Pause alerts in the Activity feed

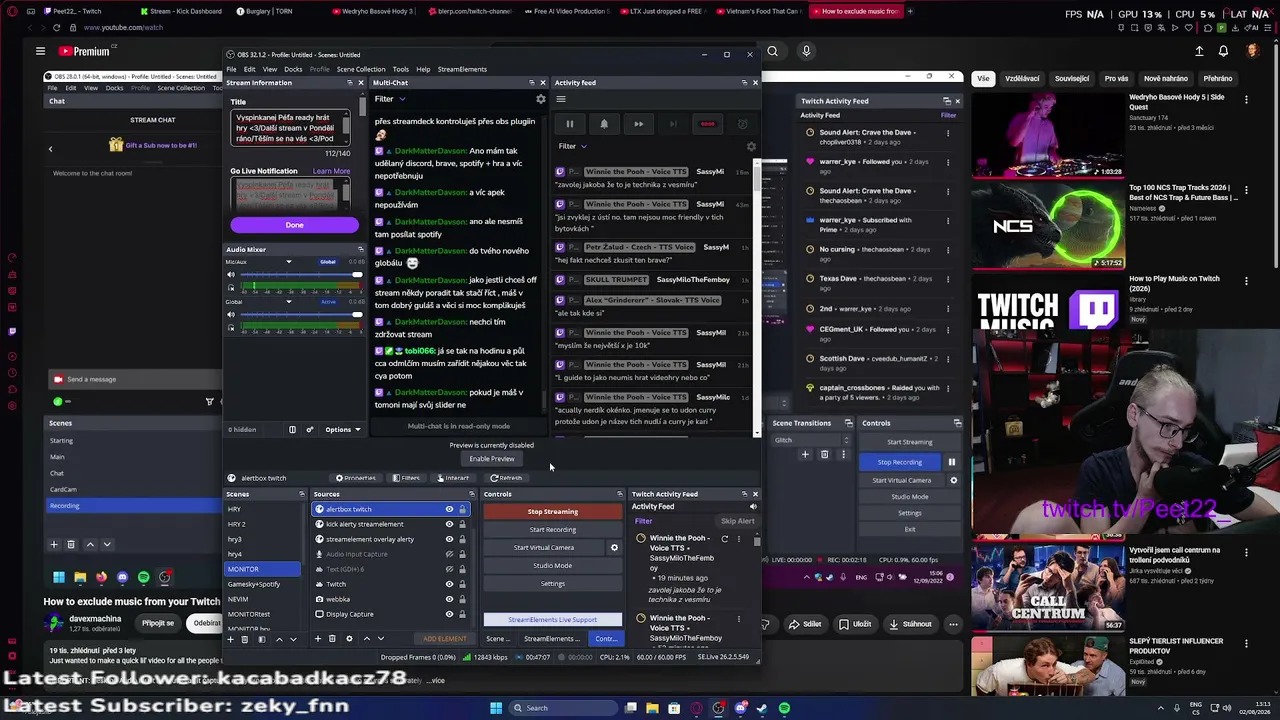[x=570, y=124]
